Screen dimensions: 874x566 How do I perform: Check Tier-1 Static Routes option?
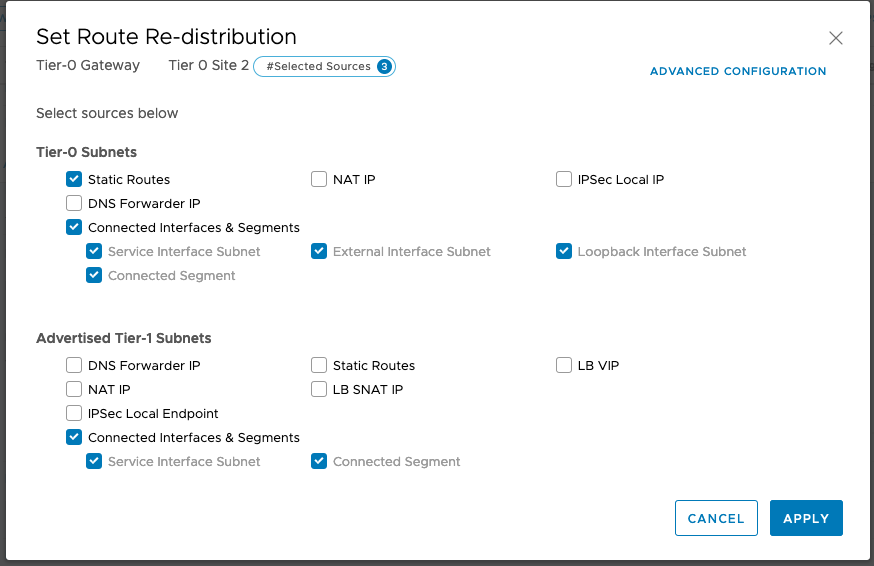319,366
